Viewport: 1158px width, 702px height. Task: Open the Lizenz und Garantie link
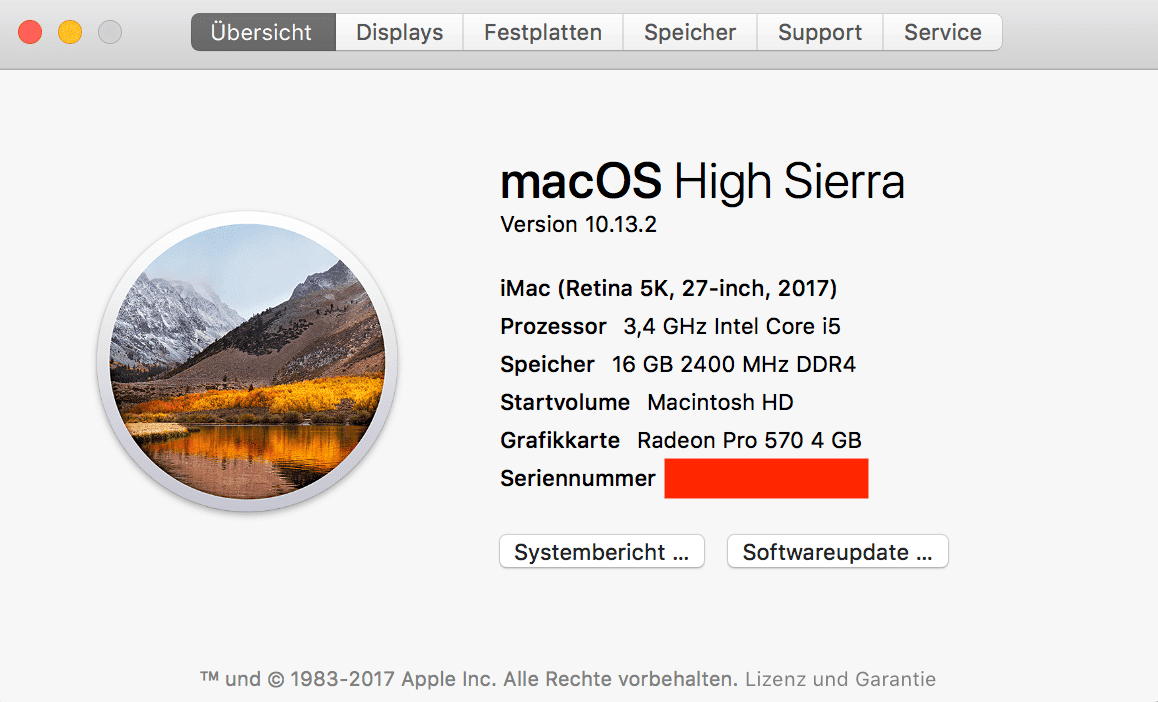(840, 679)
